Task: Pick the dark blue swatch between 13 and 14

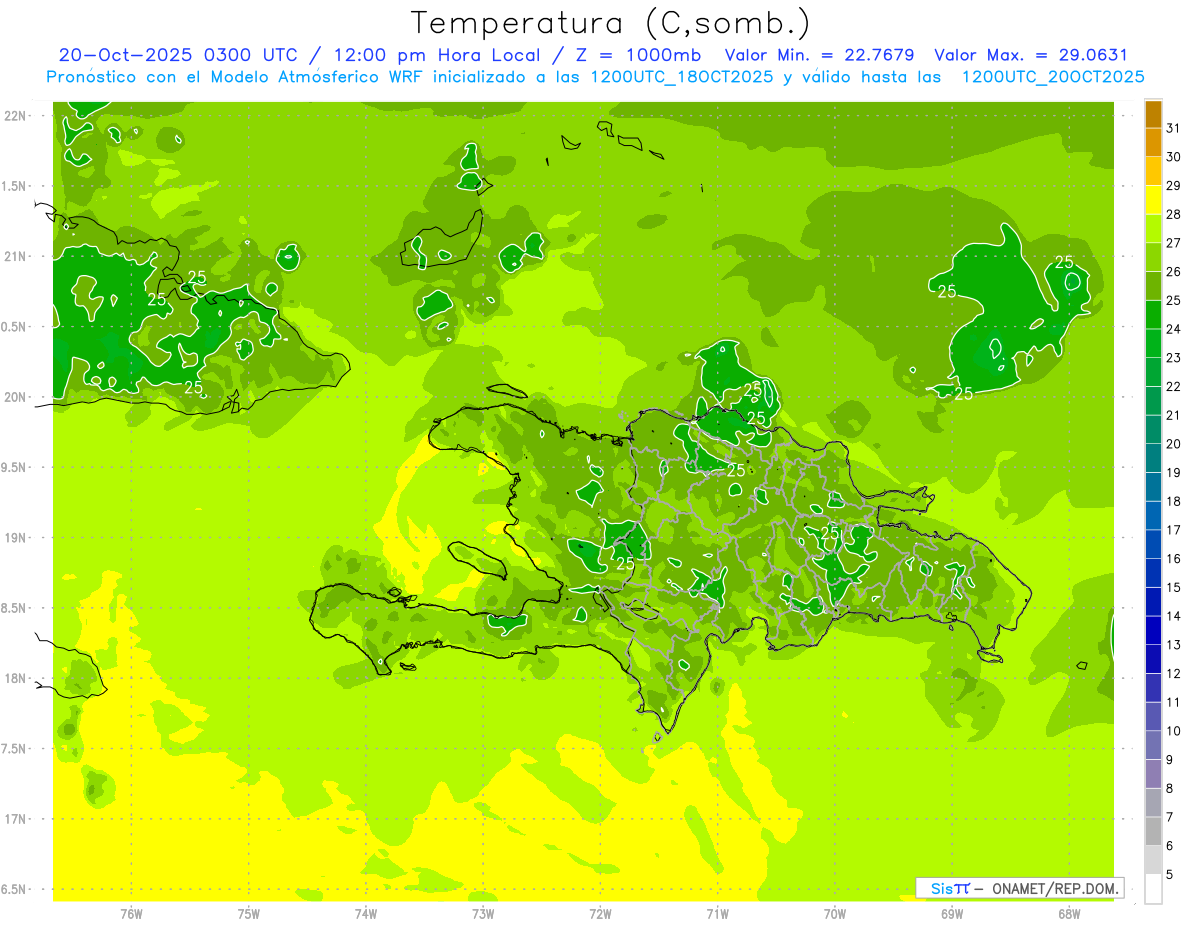Action: point(1153,630)
